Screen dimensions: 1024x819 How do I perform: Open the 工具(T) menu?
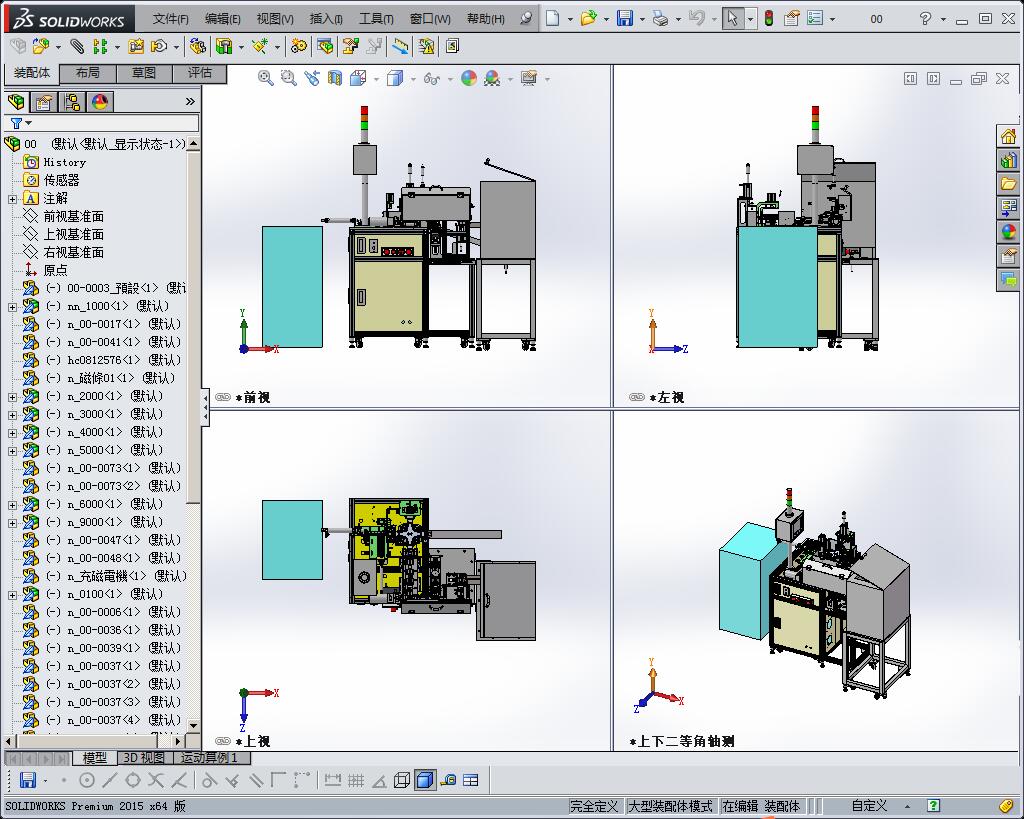point(376,19)
